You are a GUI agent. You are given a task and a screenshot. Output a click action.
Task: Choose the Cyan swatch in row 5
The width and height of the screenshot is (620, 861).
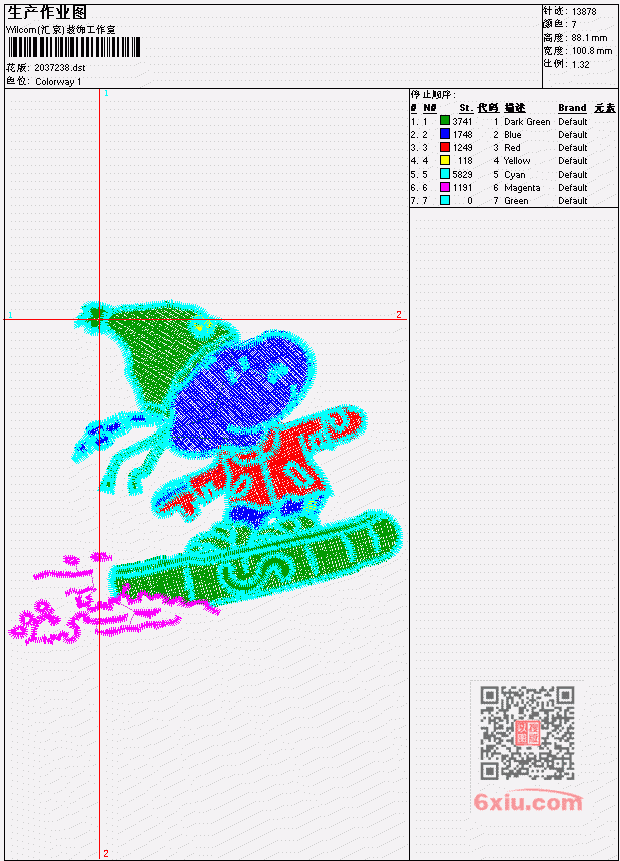point(445,174)
